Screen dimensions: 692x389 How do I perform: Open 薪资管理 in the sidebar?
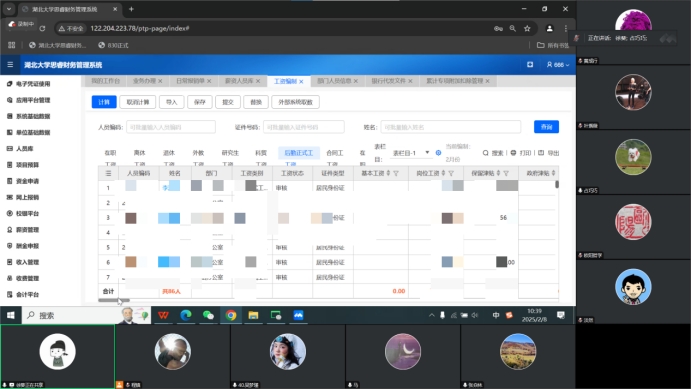pyautogui.click(x=27, y=230)
